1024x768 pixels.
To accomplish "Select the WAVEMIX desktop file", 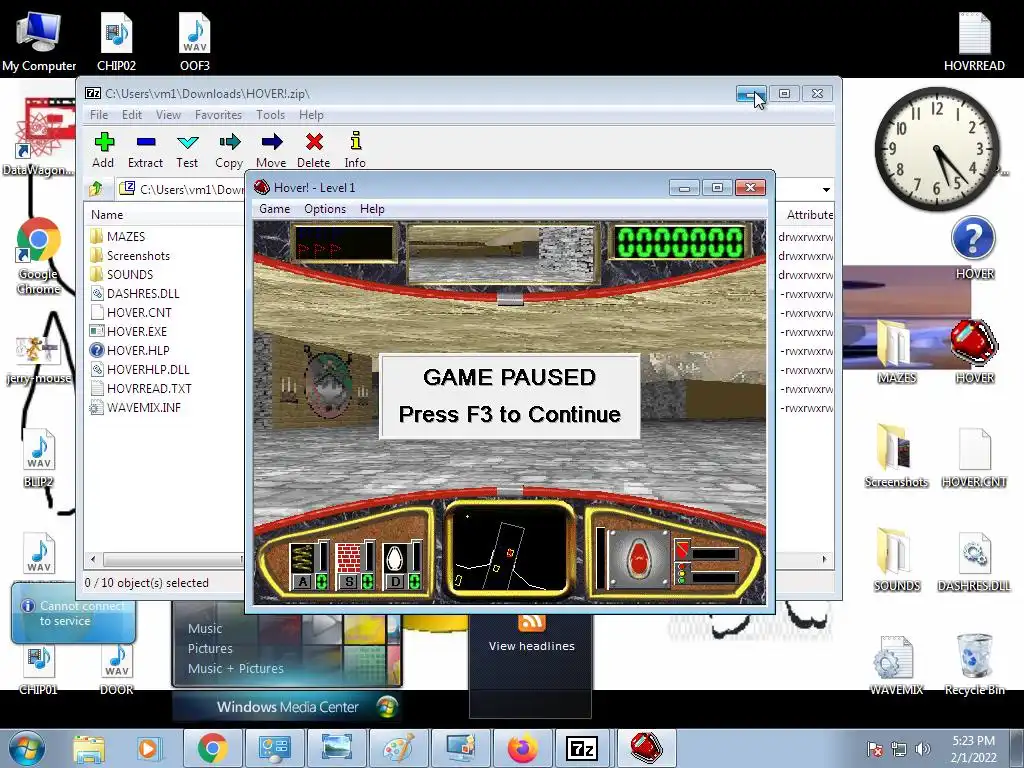I will [x=897, y=665].
